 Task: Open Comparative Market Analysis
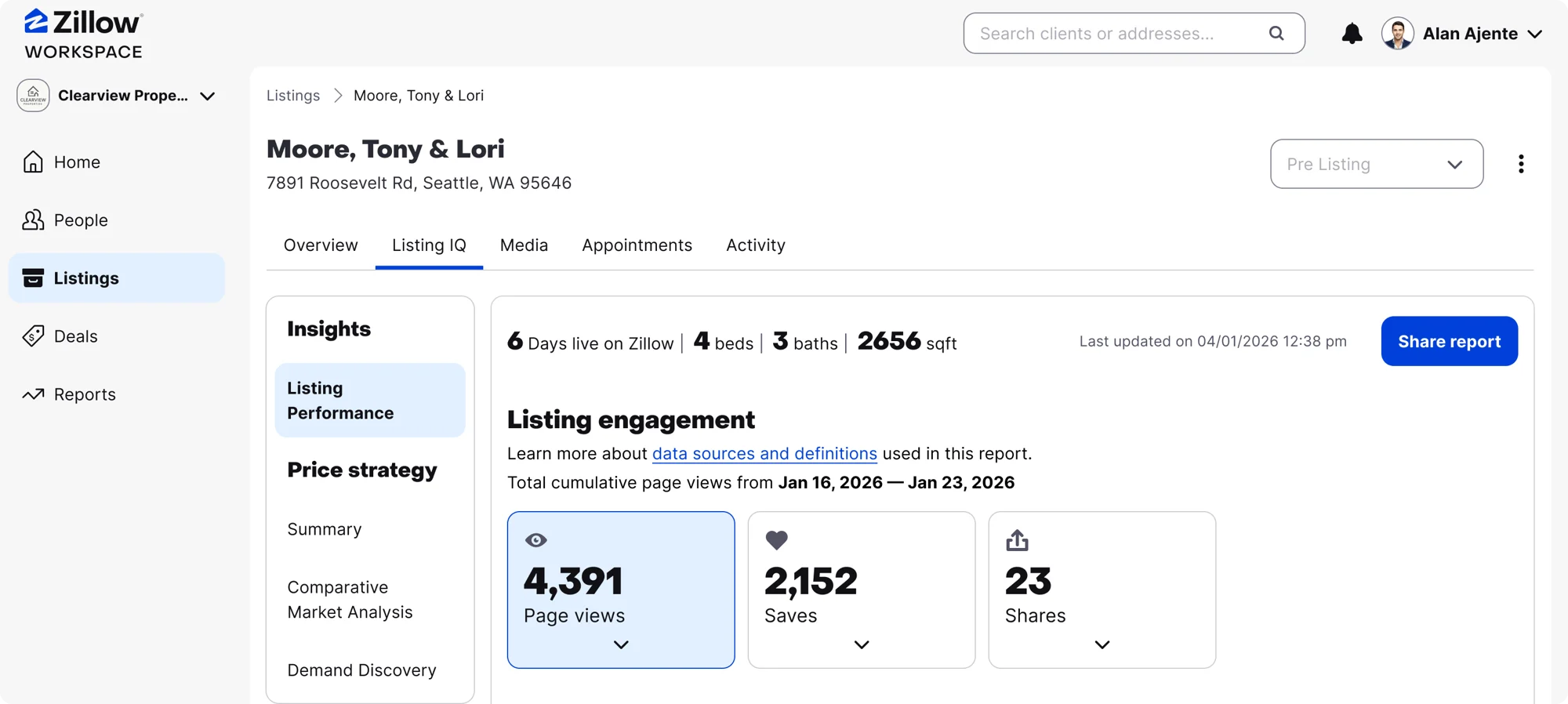pyautogui.click(x=350, y=600)
